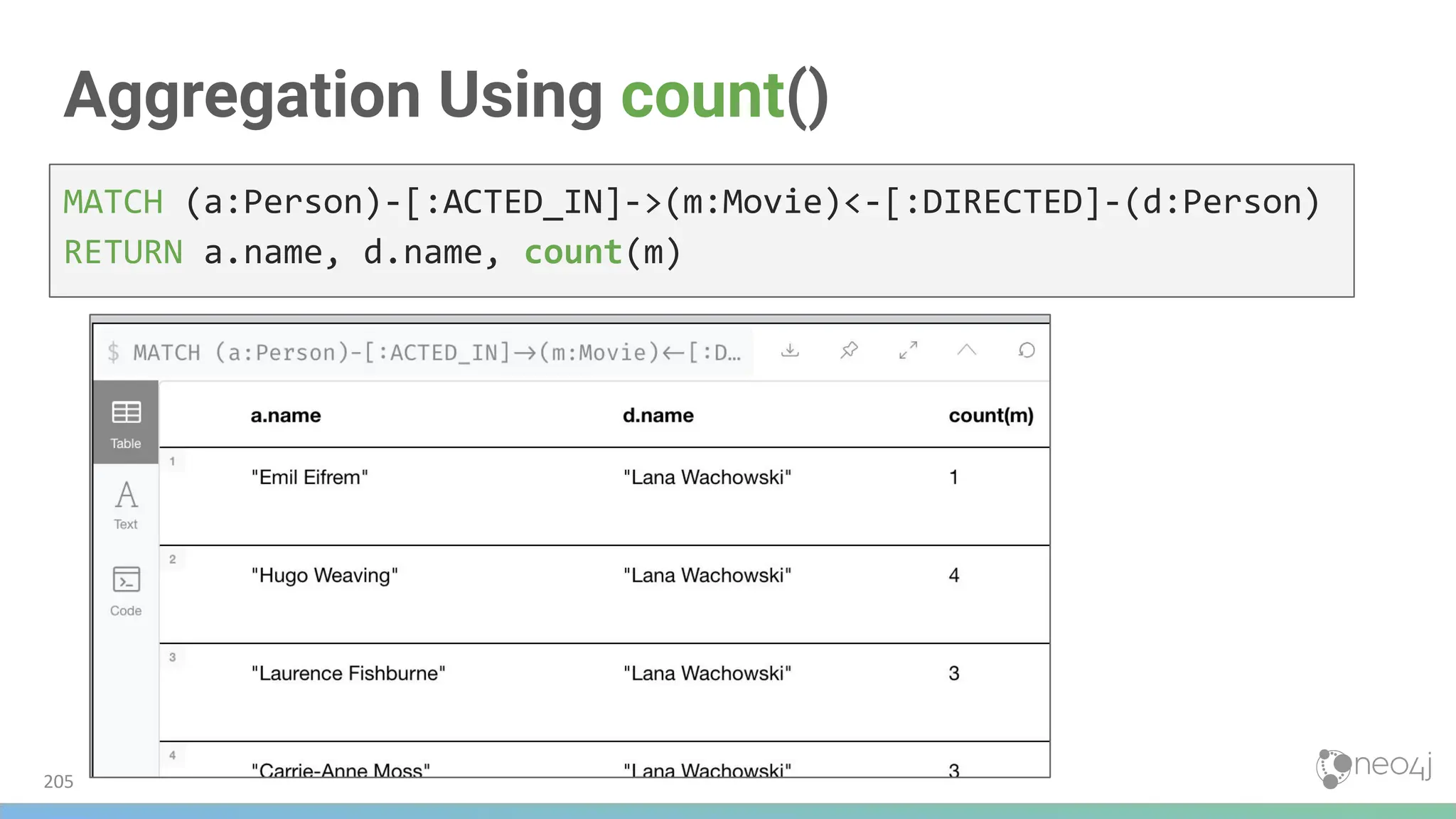Click count value 3 in Laurence Fishburne row
Viewport: 1456px width, 819px height.
click(x=954, y=673)
